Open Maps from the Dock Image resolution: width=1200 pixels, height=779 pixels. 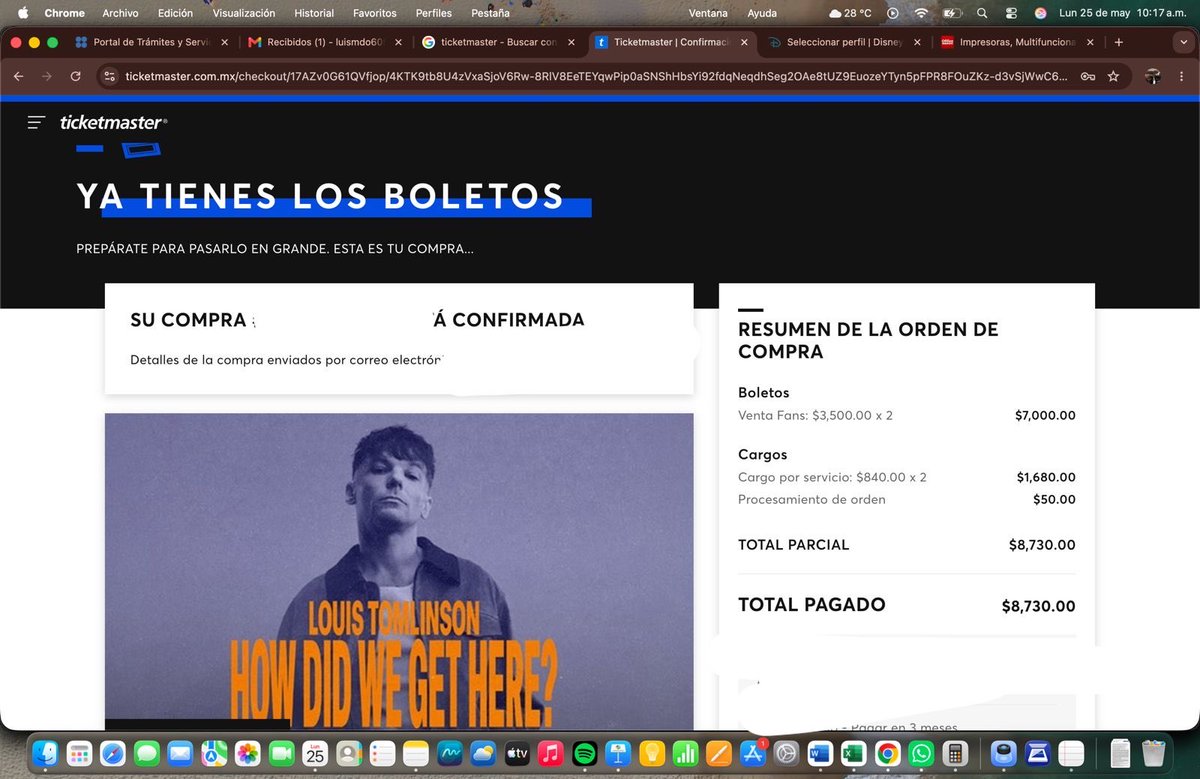point(214,752)
